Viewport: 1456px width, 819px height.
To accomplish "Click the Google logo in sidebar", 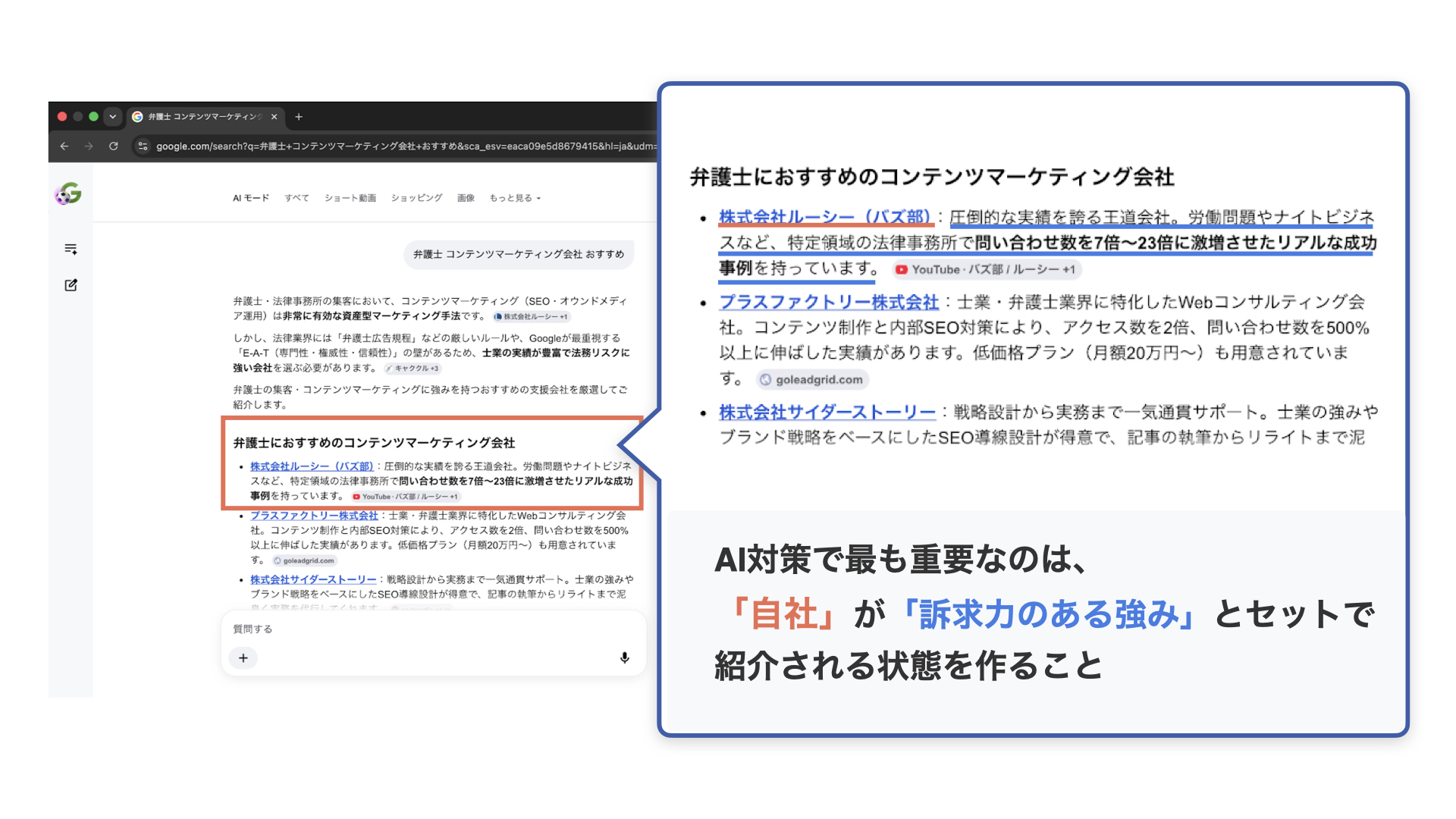I will pos(68,194).
